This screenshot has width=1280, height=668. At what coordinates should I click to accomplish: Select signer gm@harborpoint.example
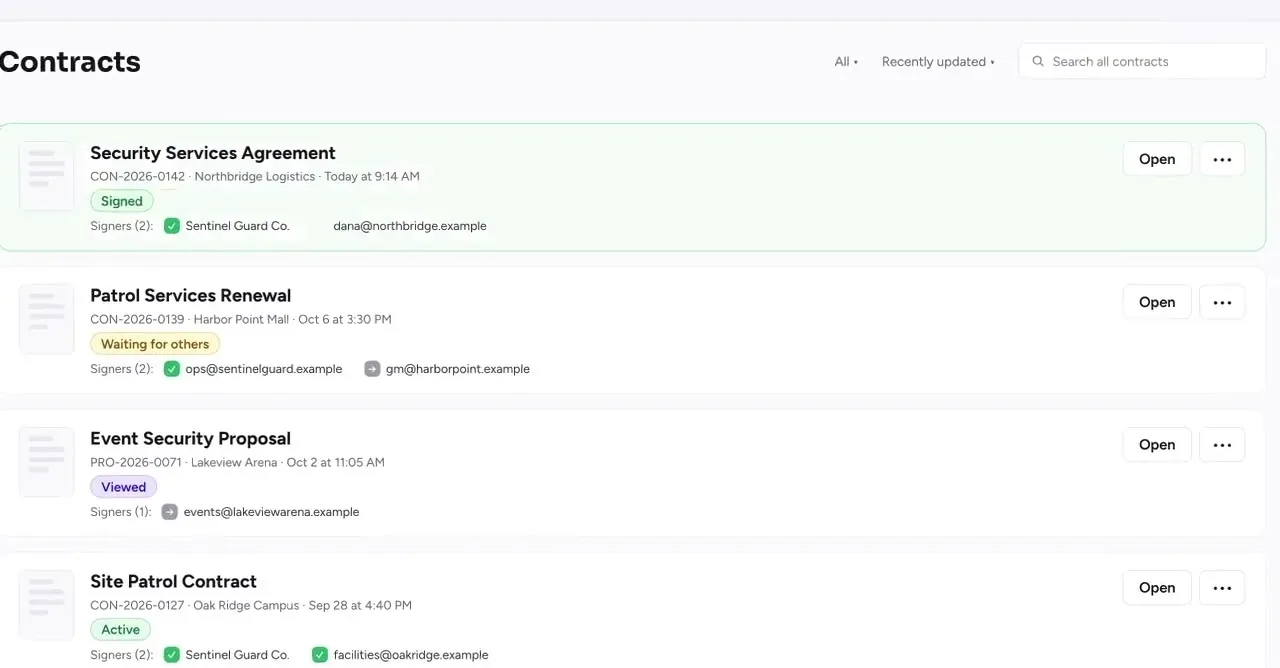458,369
